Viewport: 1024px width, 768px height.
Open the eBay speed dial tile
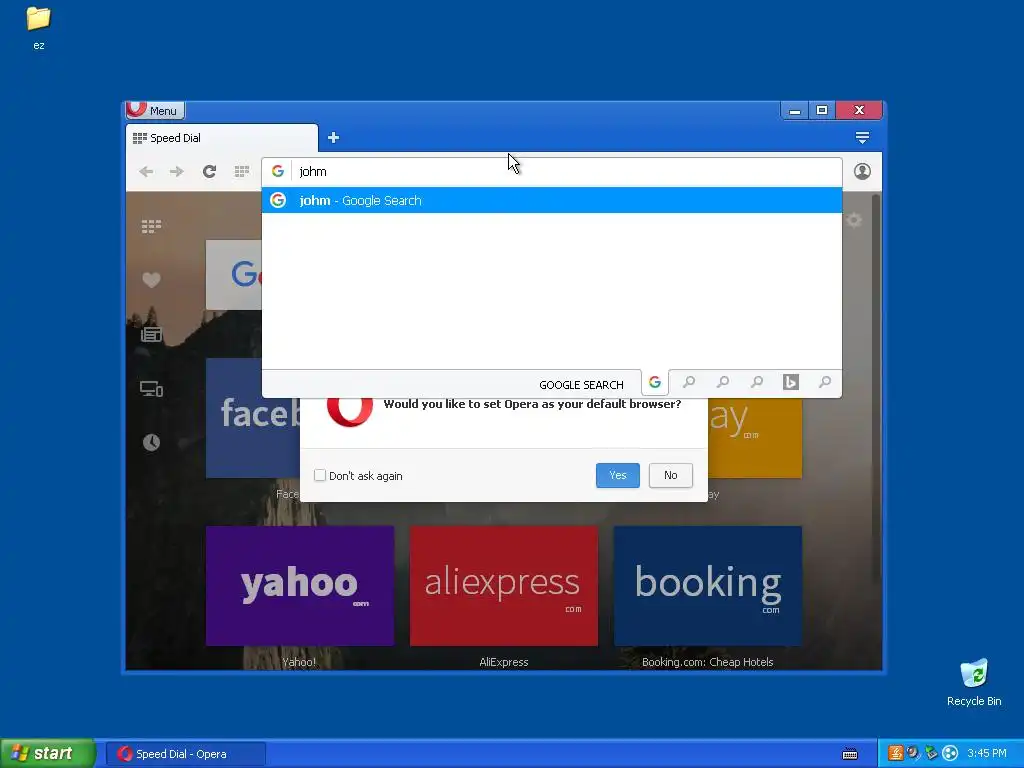click(x=755, y=438)
